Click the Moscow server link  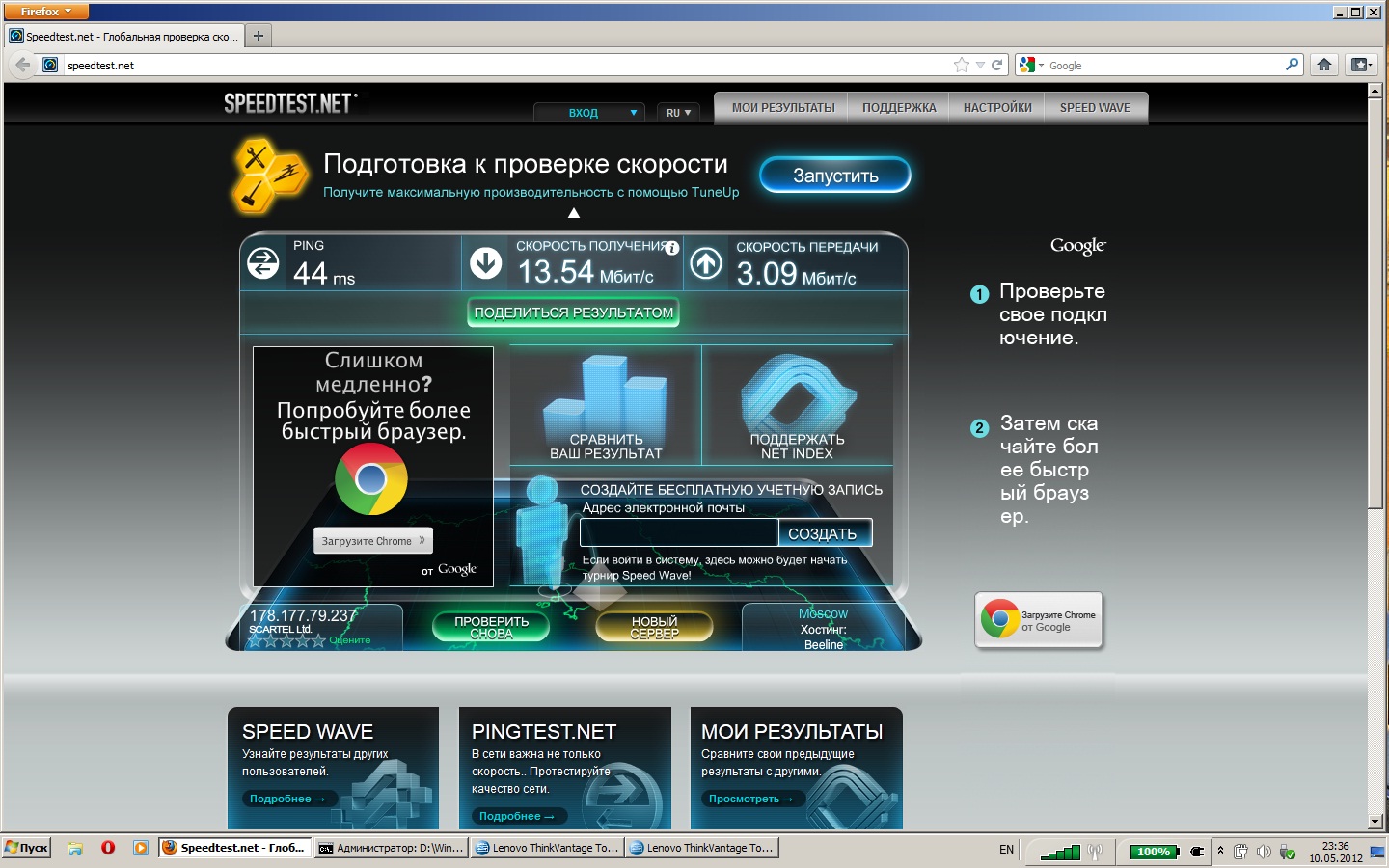[823, 613]
